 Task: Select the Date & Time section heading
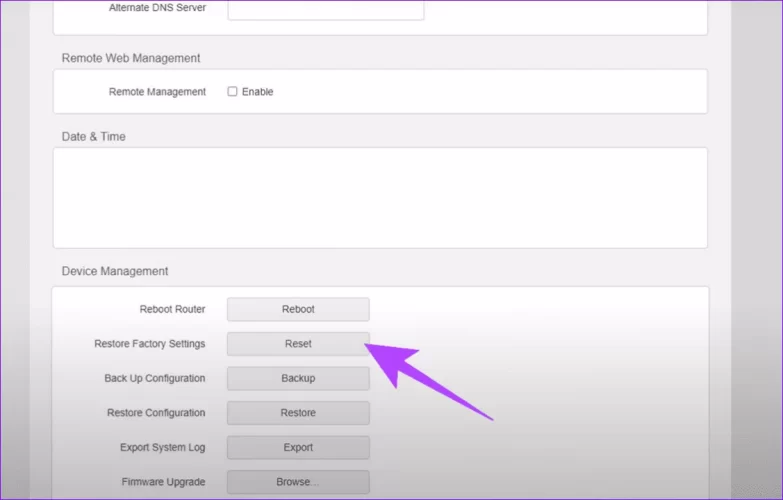94,137
